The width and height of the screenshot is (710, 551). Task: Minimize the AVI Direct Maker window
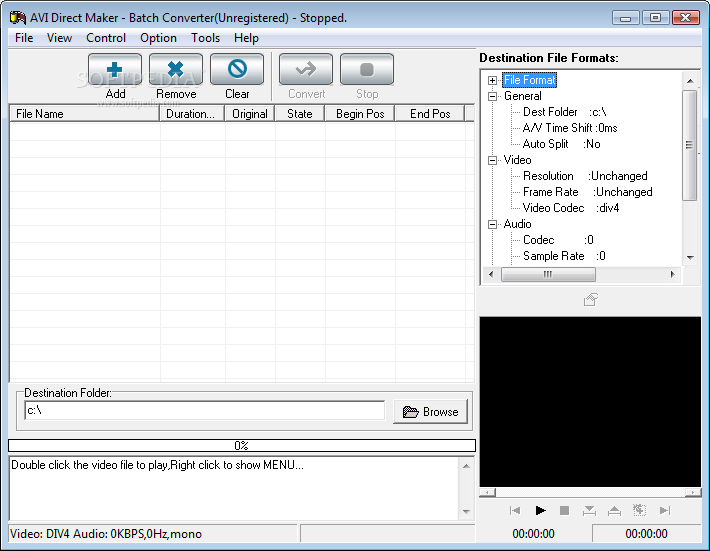click(x=625, y=18)
